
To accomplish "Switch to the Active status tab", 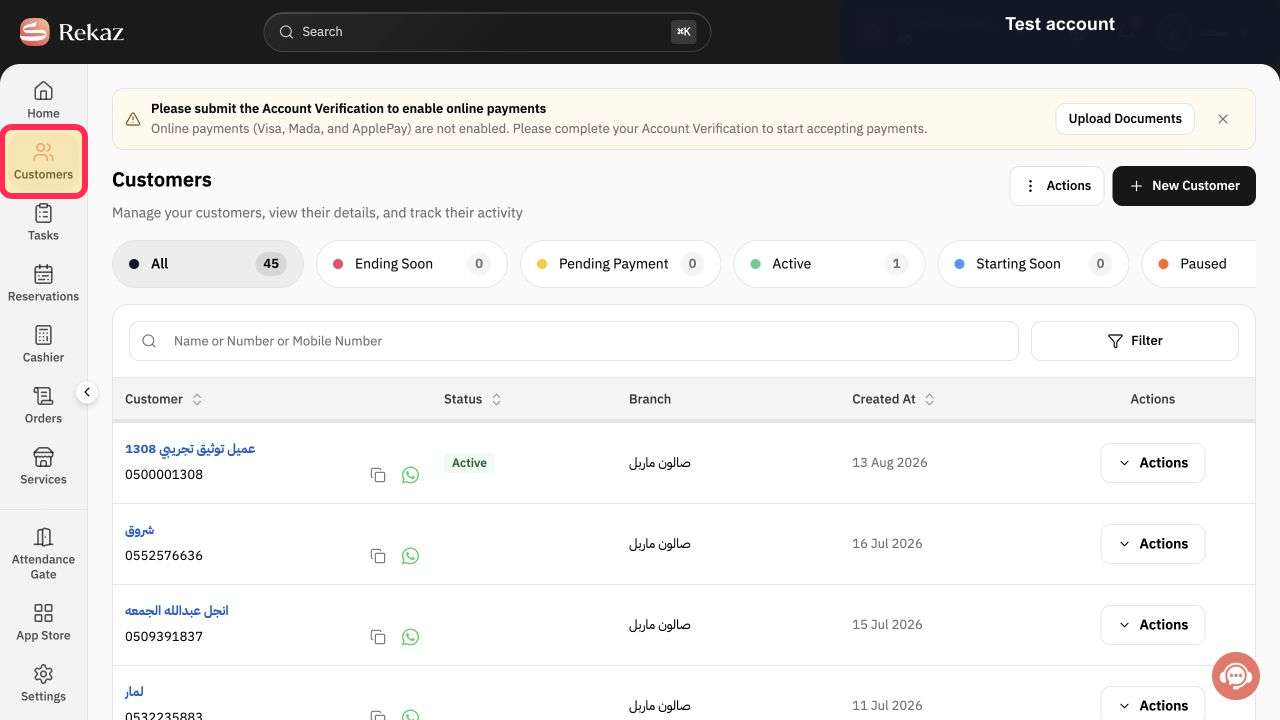I will coord(829,264).
